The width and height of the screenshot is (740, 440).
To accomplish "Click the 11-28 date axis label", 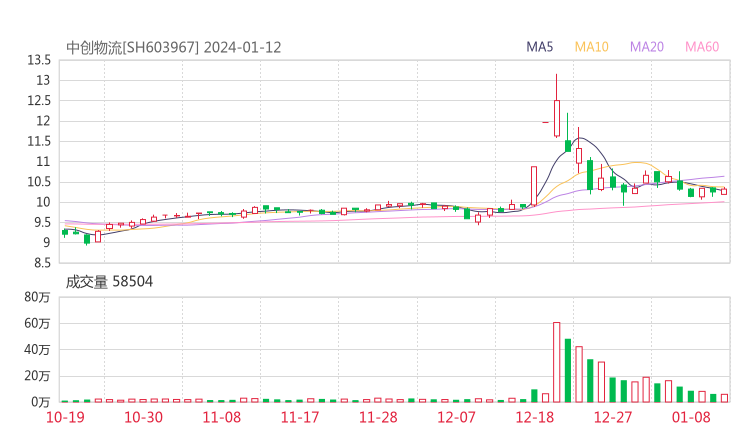I will [x=378, y=417].
